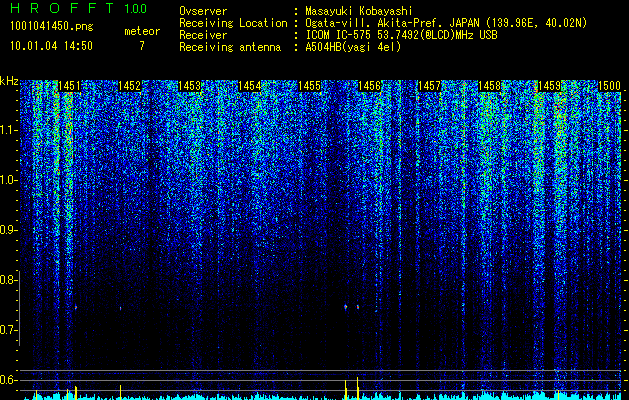629x400 pixels.
Task: Click the Receiving Location label
Action: [233, 23]
